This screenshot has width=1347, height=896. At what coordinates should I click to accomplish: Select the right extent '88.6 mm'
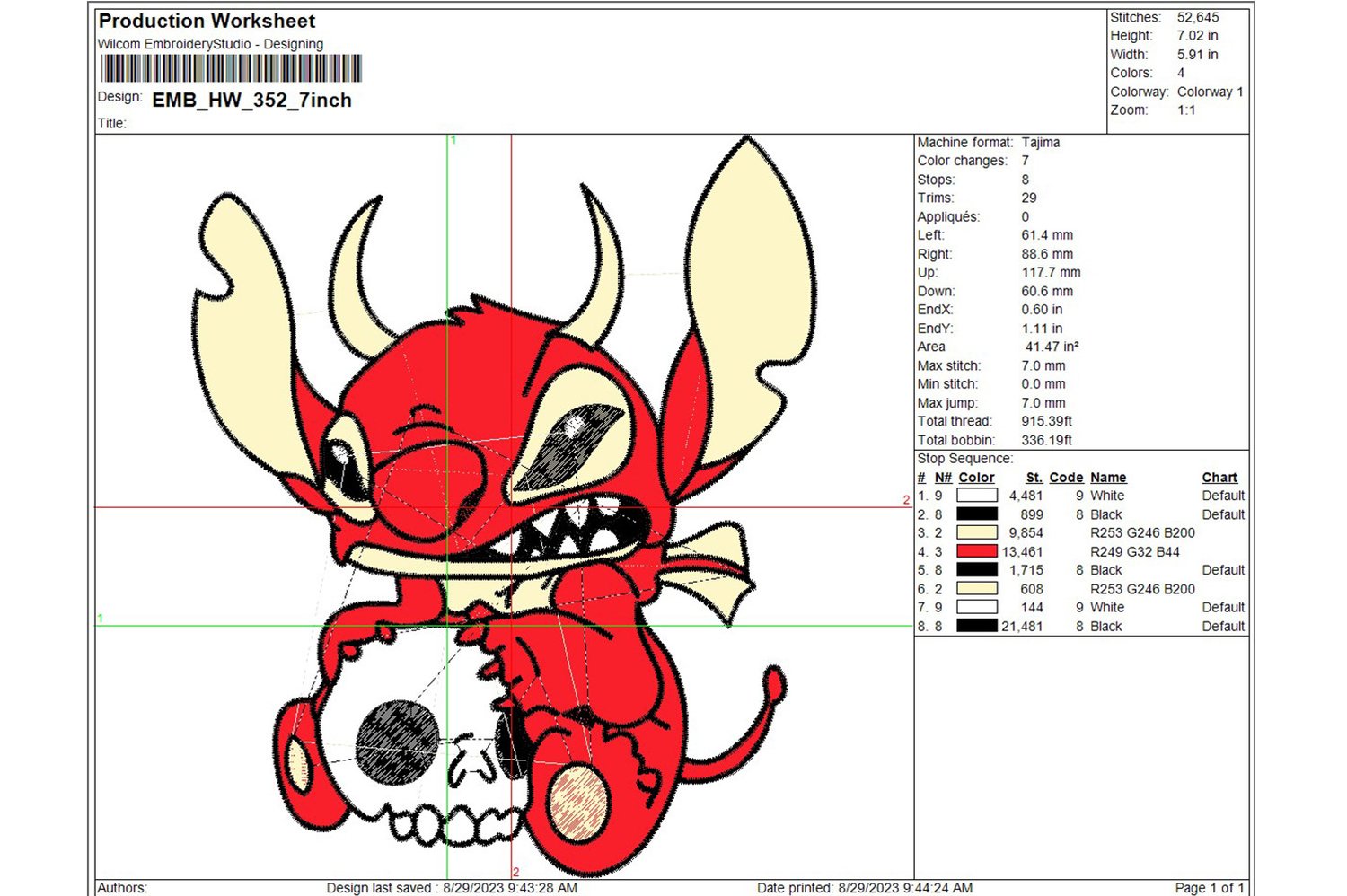click(x=1047, y=254)
